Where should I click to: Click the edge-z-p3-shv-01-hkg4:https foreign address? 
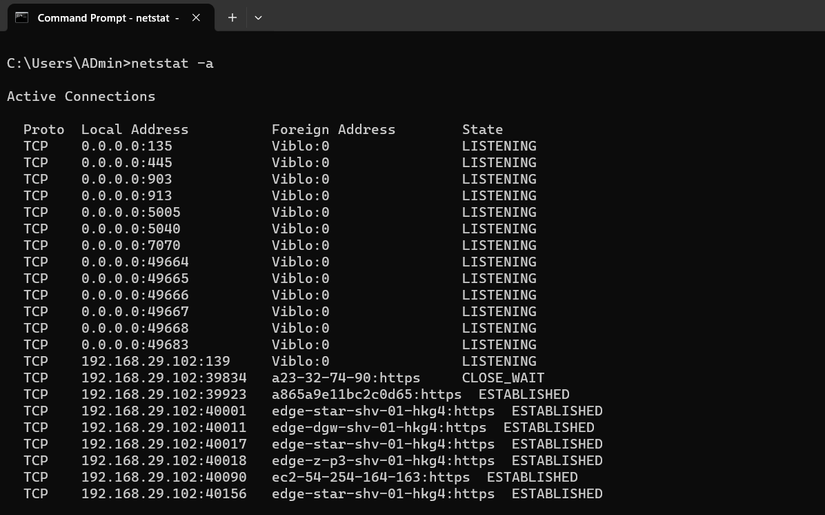point(383,460)
